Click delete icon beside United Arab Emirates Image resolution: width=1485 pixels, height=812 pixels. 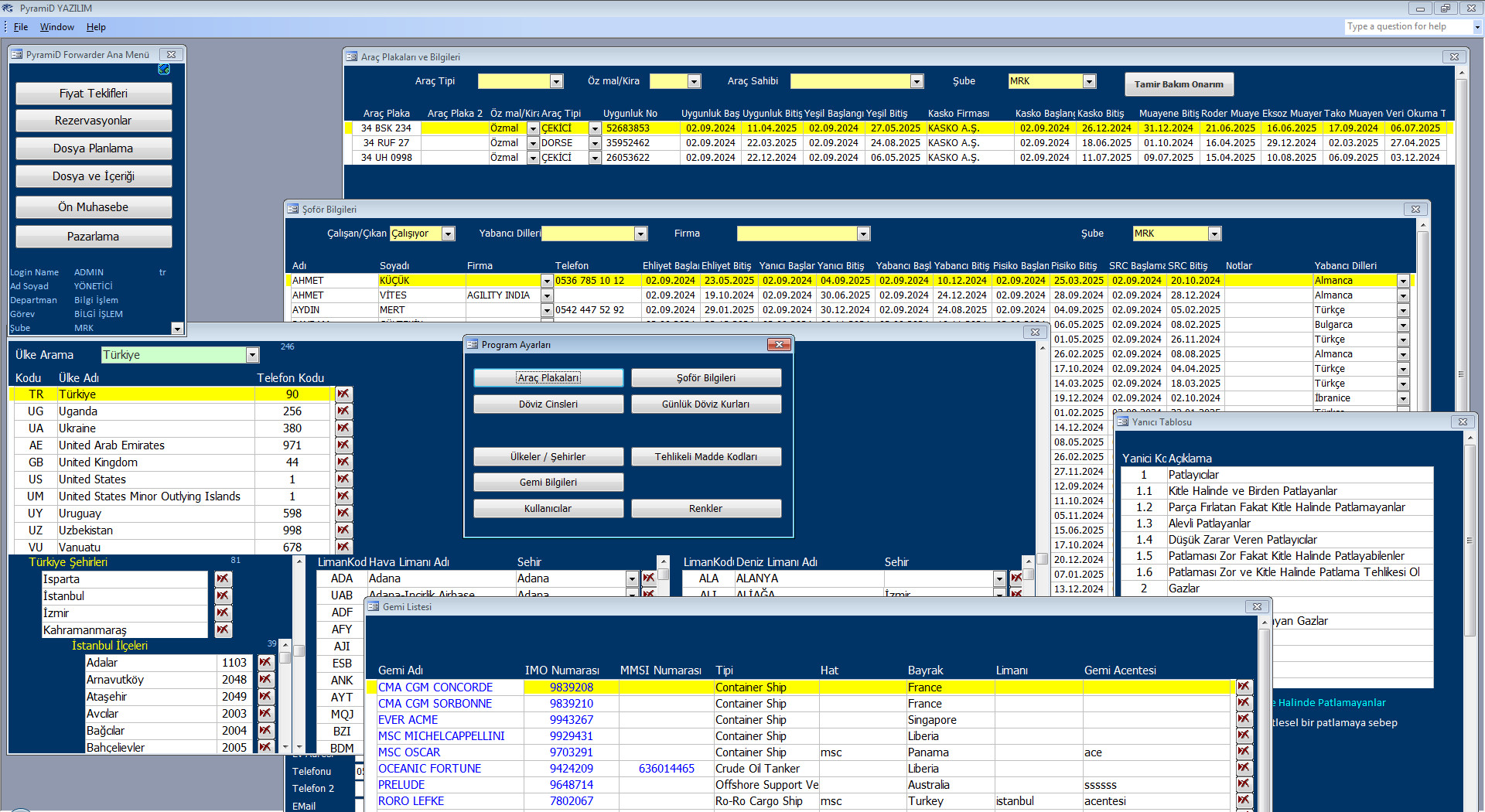(343, 445)
